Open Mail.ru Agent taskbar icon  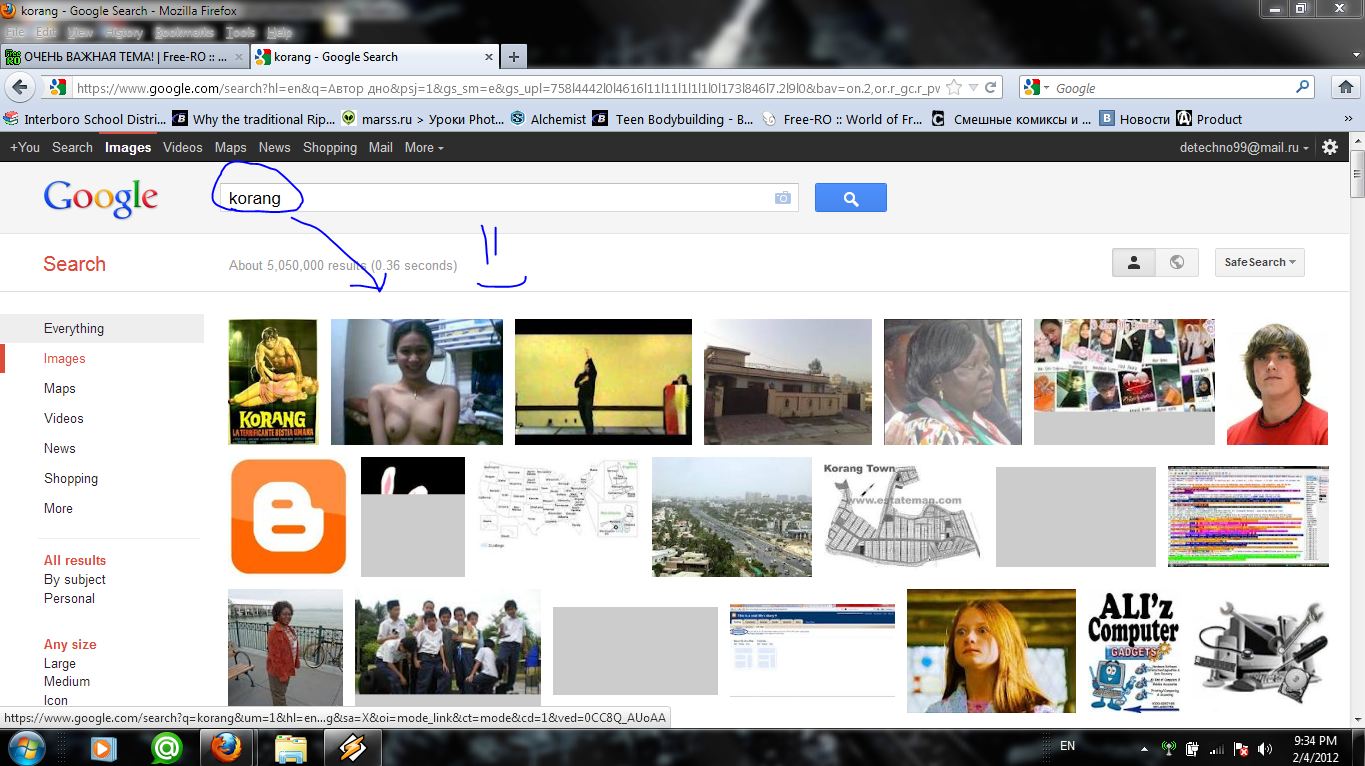166,748
